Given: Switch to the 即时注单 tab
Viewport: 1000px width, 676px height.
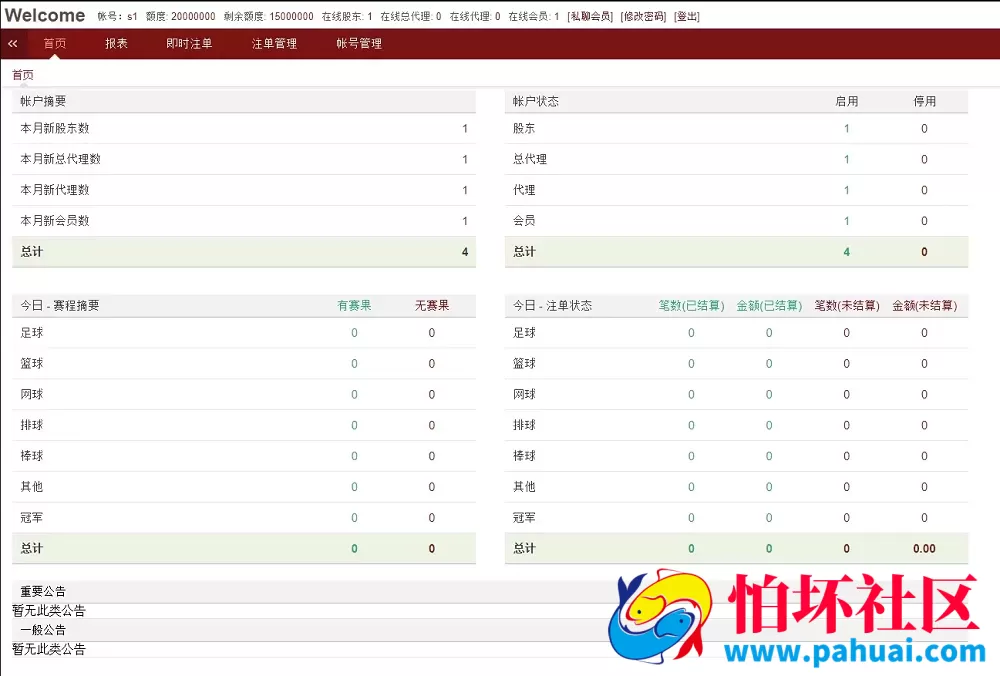Looking at the screenshot, I should coord(189,43).
